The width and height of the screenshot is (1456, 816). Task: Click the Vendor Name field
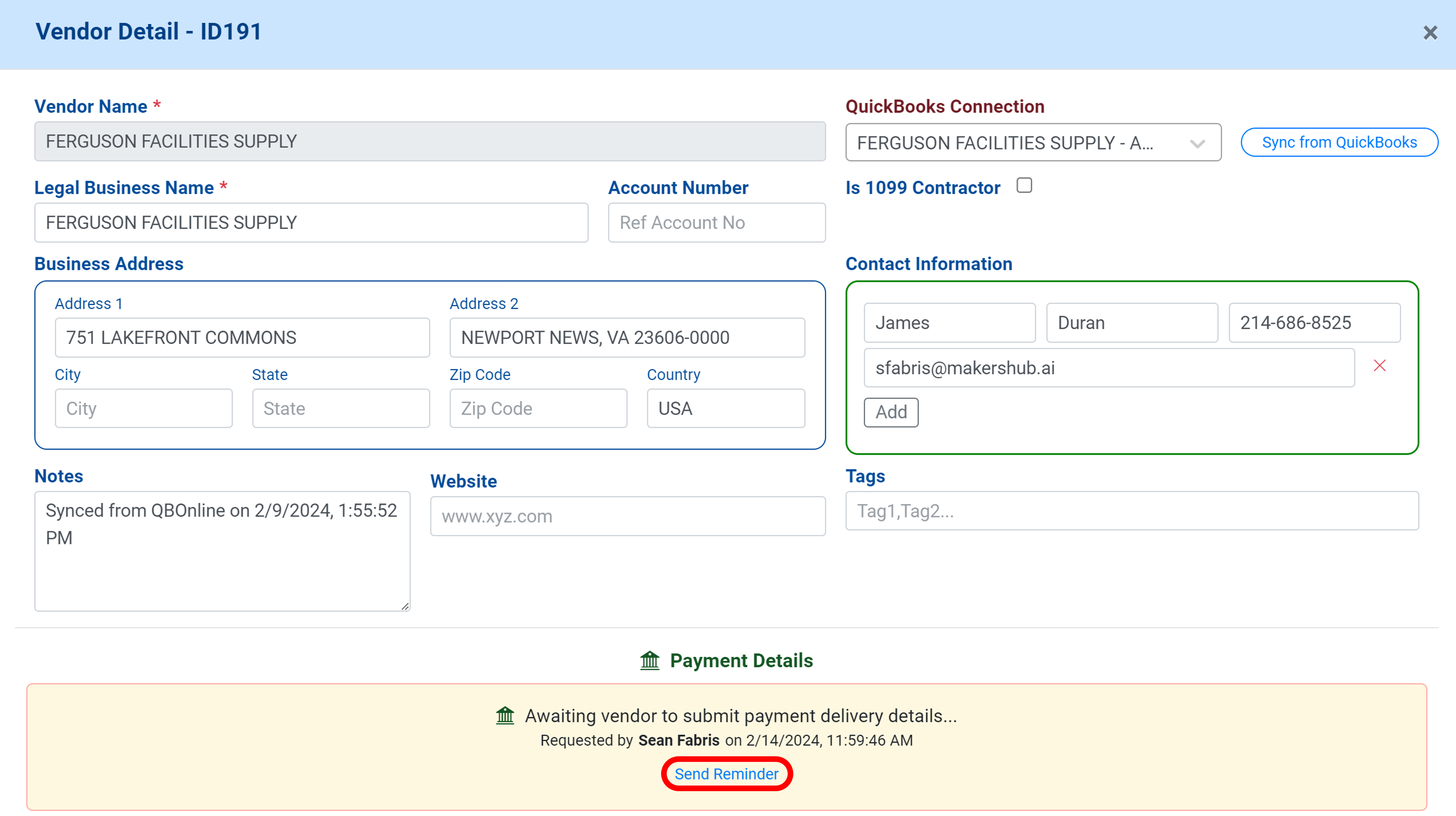pos(430,141)
